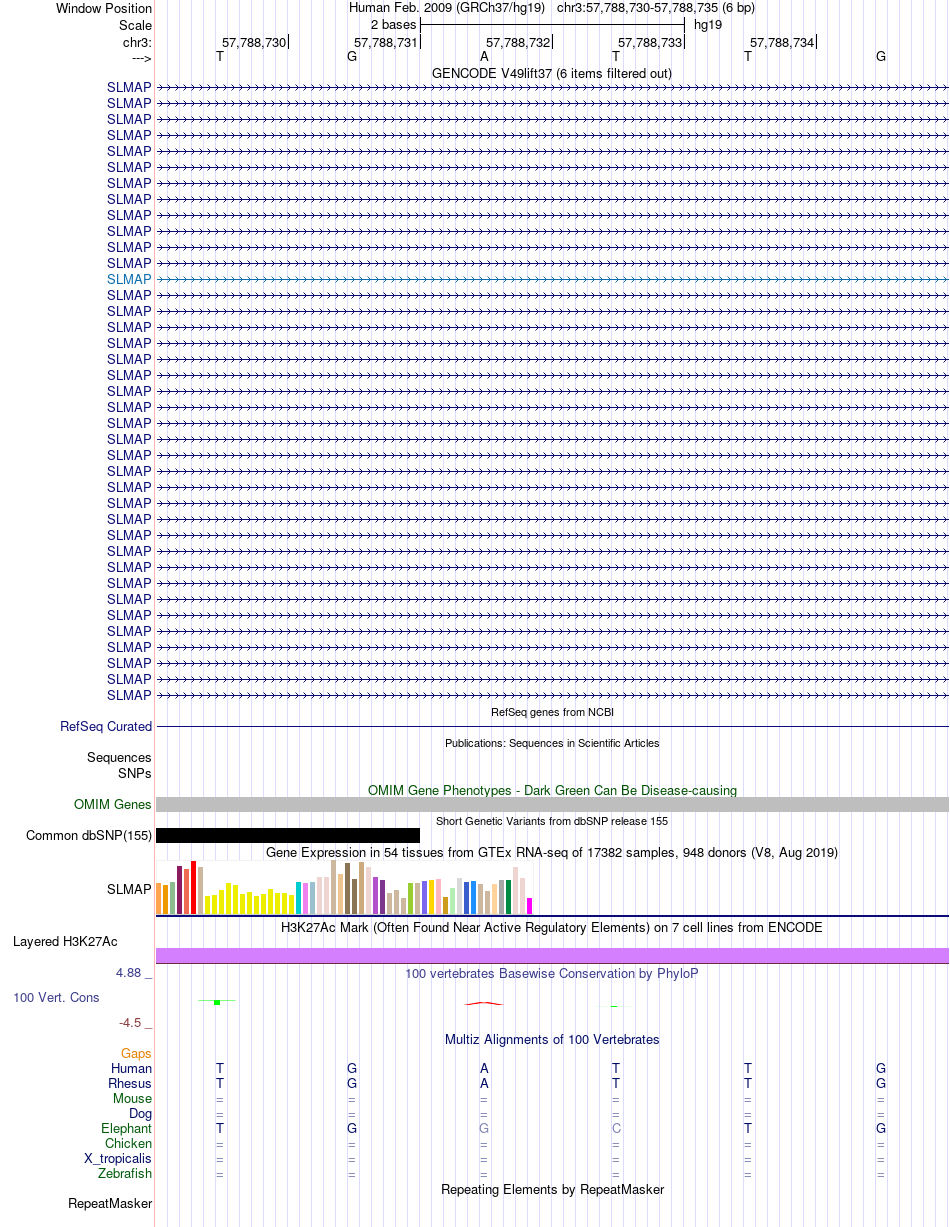This screenshot has height=1227, width=950.
Task: Select the Elephant alignment row label
Action: (126, 1129)
